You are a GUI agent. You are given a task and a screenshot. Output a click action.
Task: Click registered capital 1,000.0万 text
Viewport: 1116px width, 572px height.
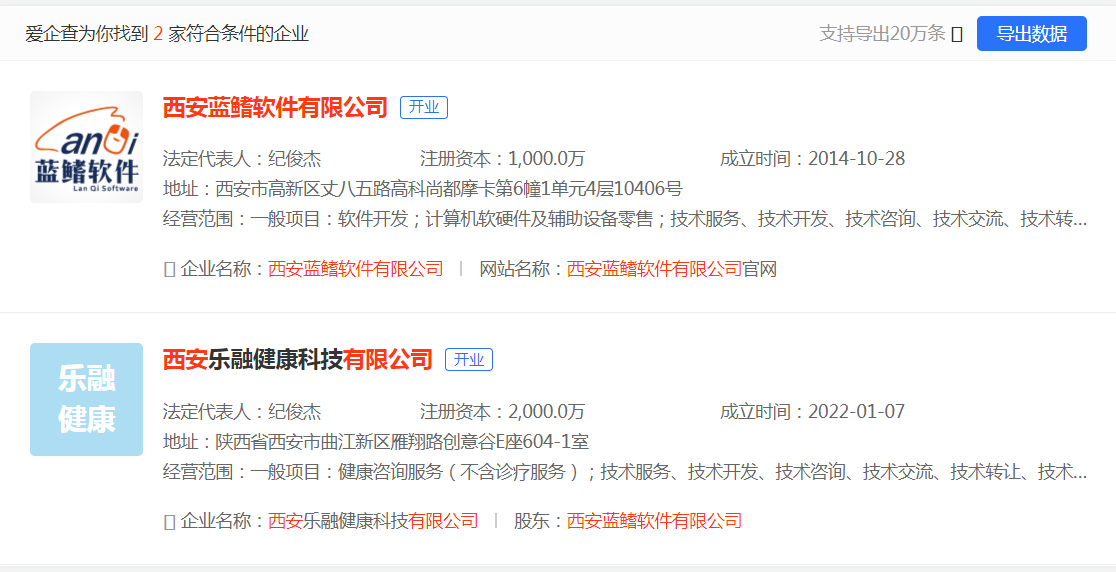click(x=546, y=159)
